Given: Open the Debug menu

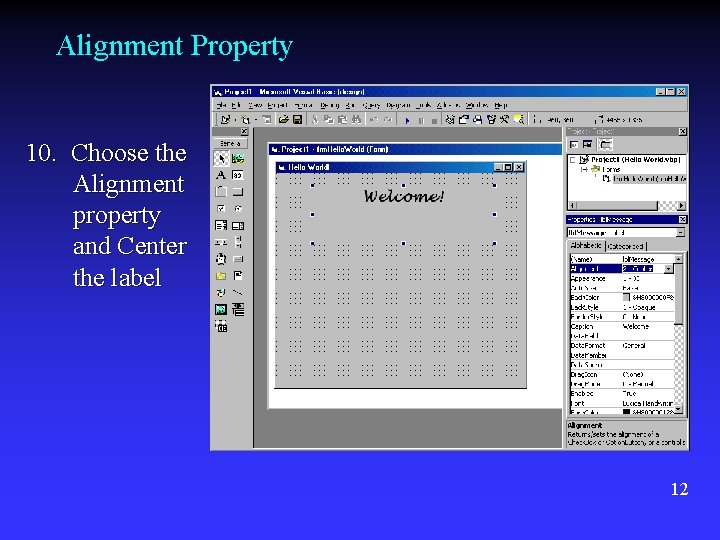Looking at the screenshot, I should pyautogui.click(x=330, y=105).
